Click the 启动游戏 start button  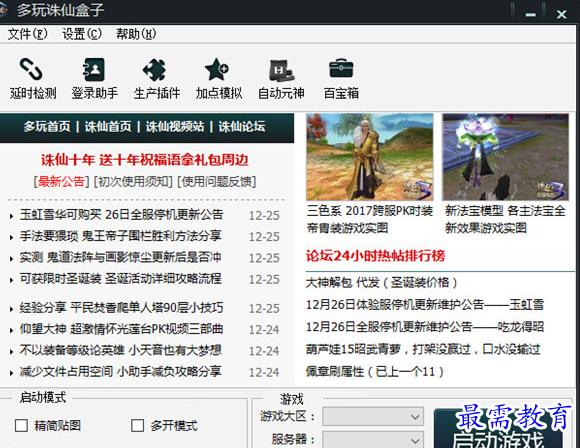498,429
